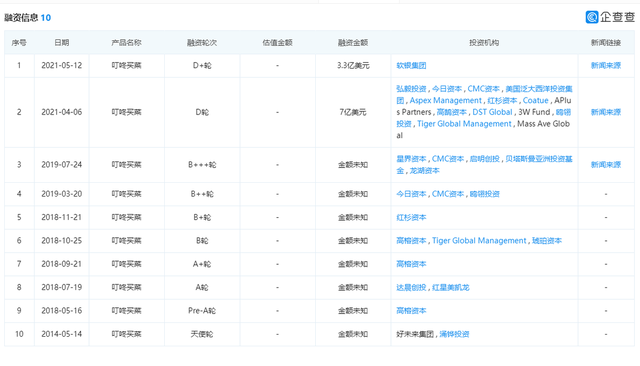Click 启明创投 investor link
Screen dimensions: 640x366
[484, 159]
